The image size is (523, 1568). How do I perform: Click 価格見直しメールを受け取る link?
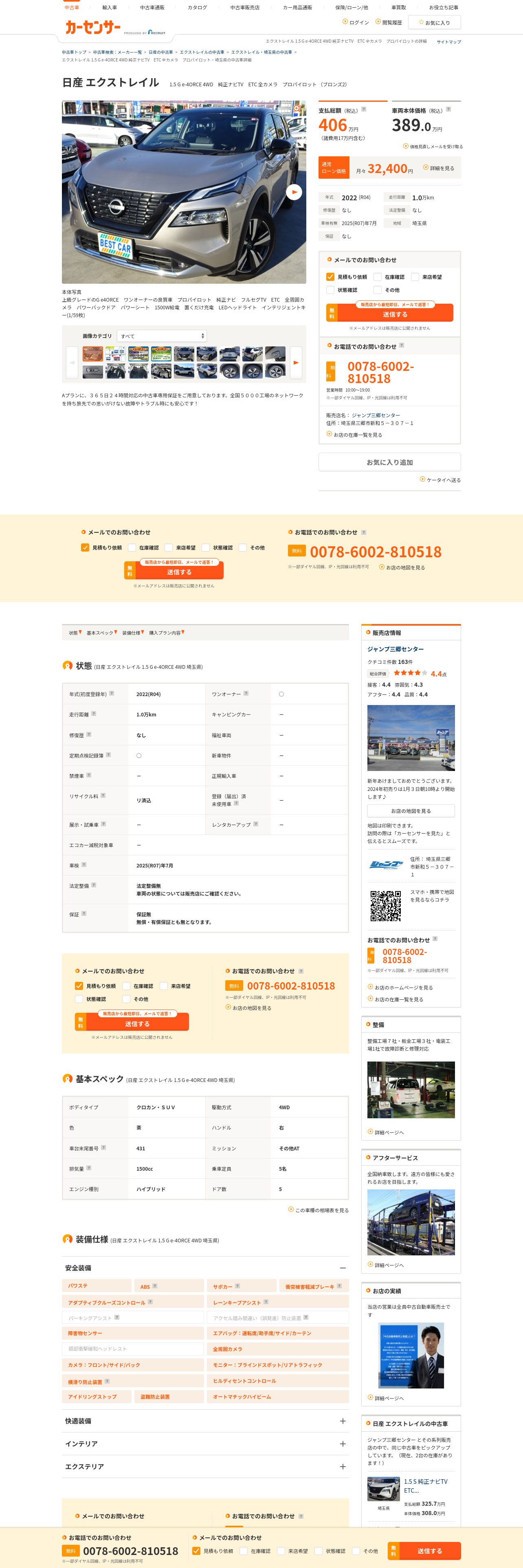(x=433, y=146)
